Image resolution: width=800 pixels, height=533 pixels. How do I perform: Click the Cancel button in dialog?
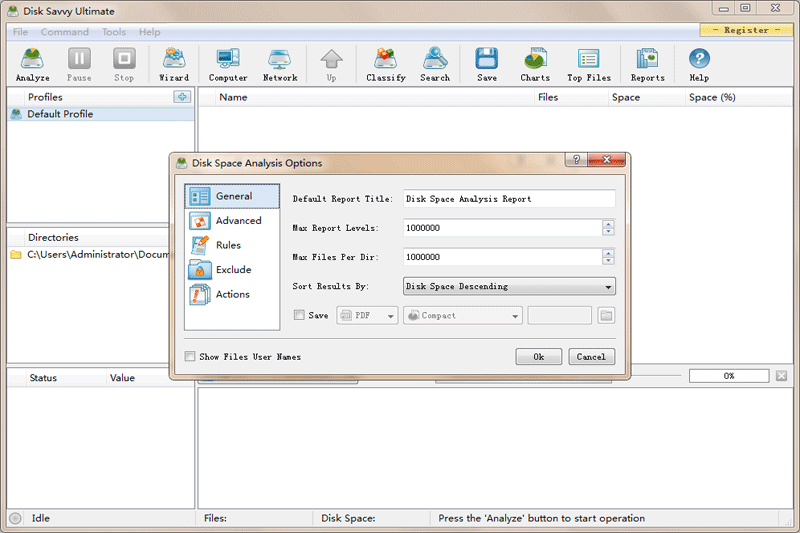(591, 357)
